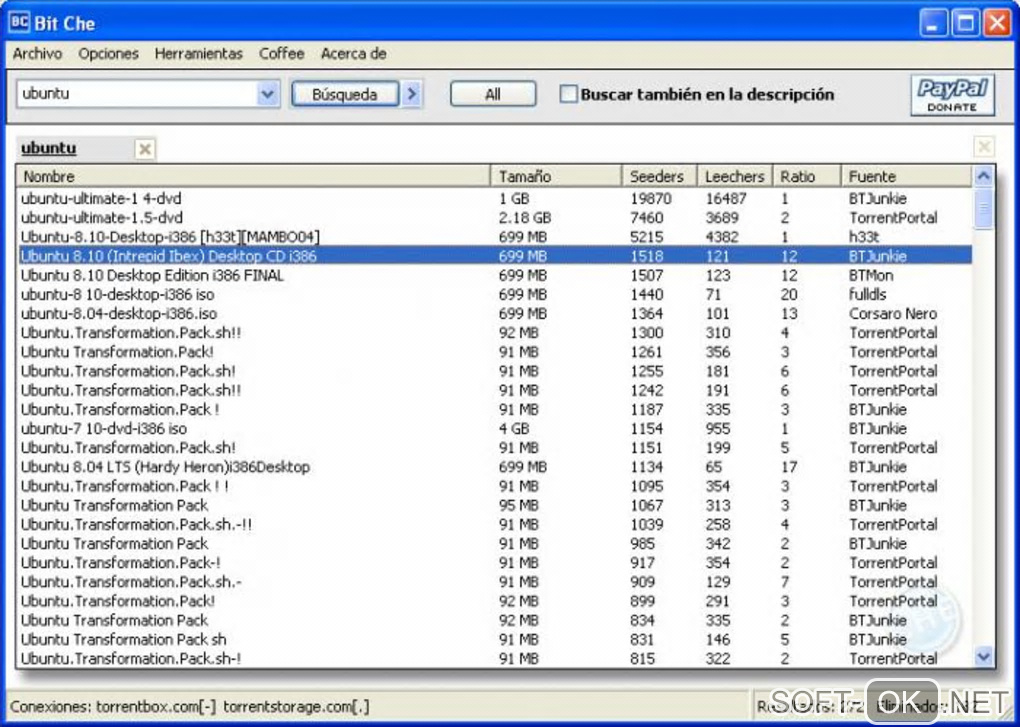Click 'torrentstorage.com[.]' in the status bar
Viewport: 1020px width, 727px height.
296,706
